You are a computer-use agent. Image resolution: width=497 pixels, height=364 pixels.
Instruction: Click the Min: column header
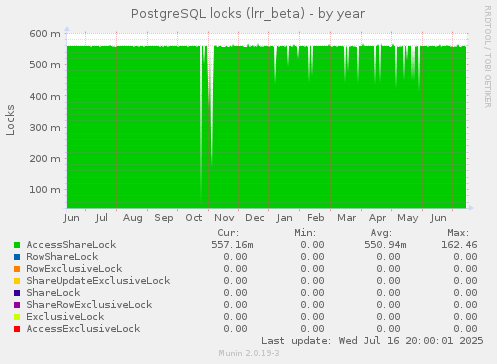(x=305, y=233)
